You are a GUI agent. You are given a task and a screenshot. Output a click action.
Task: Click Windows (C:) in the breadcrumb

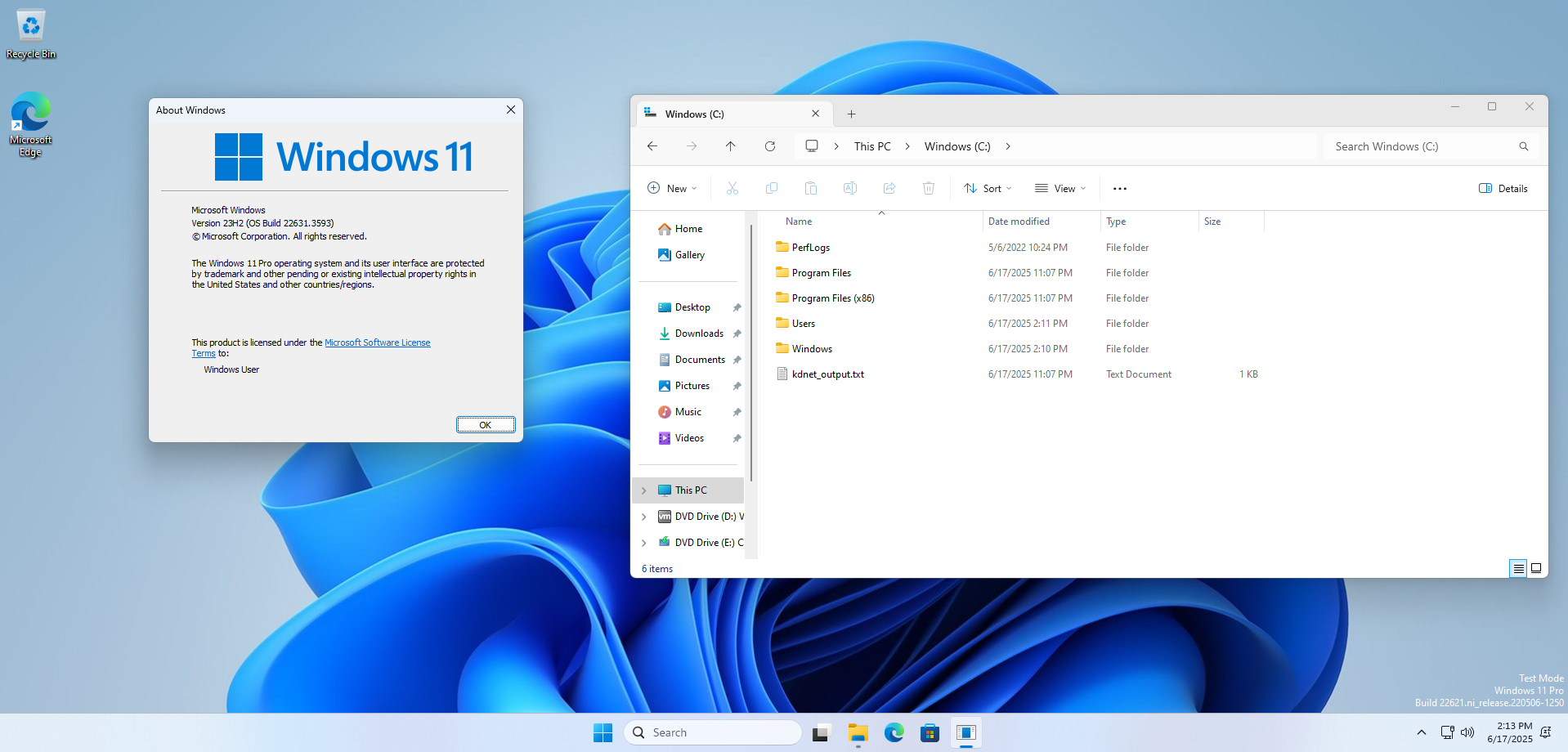tap(957, 146)
